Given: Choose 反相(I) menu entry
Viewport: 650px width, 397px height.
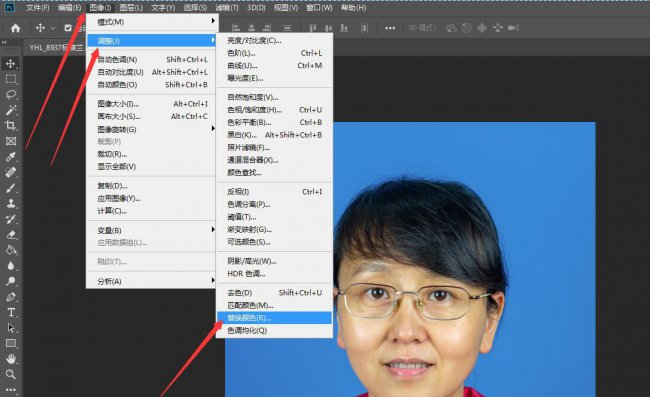Looking at the screenshot, I should (x=274, y=192).
